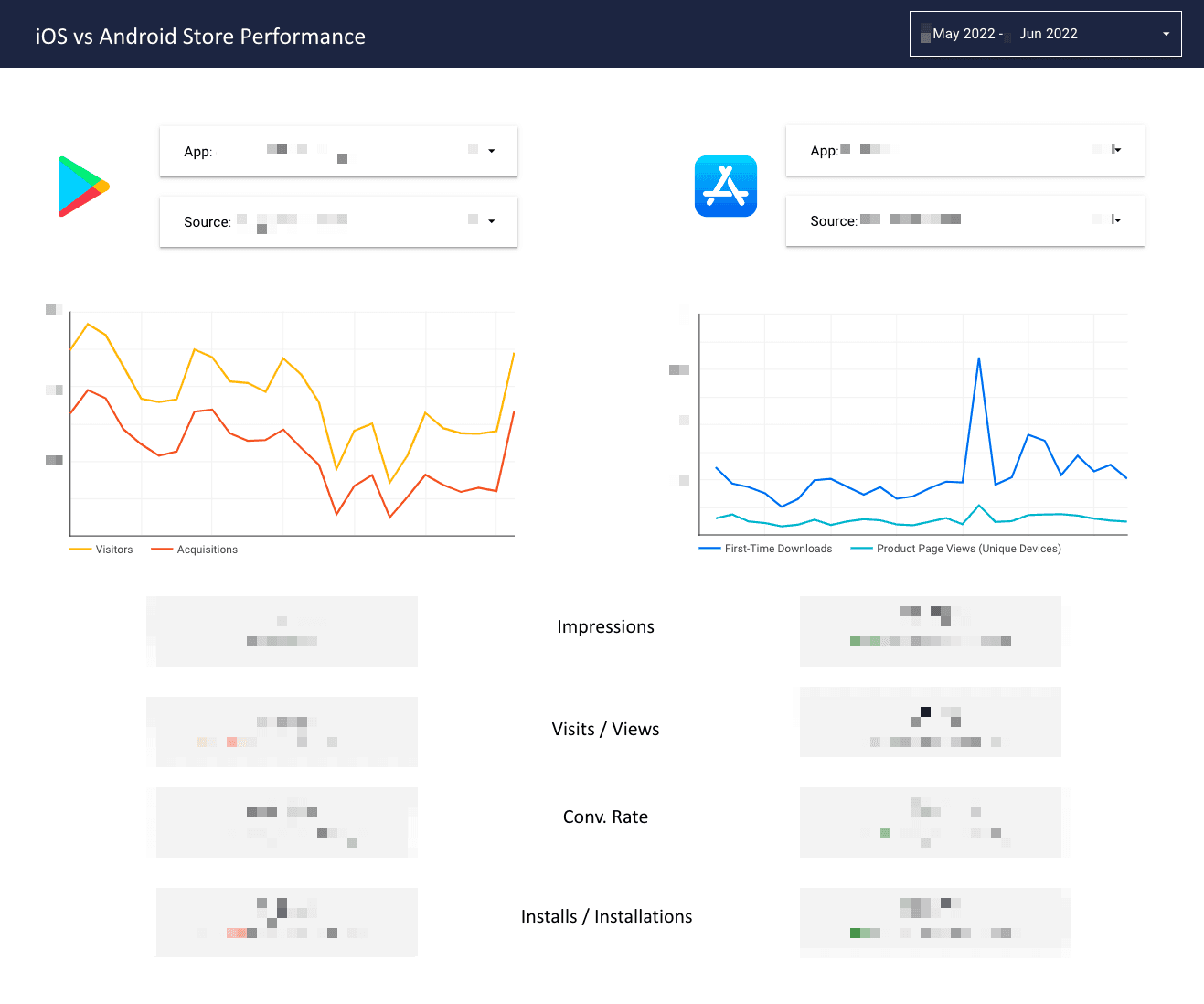Viewport: 1204px width, 1004px height.
Task: Click the iOS App dropdown arrow
Action: point(1117,150)
